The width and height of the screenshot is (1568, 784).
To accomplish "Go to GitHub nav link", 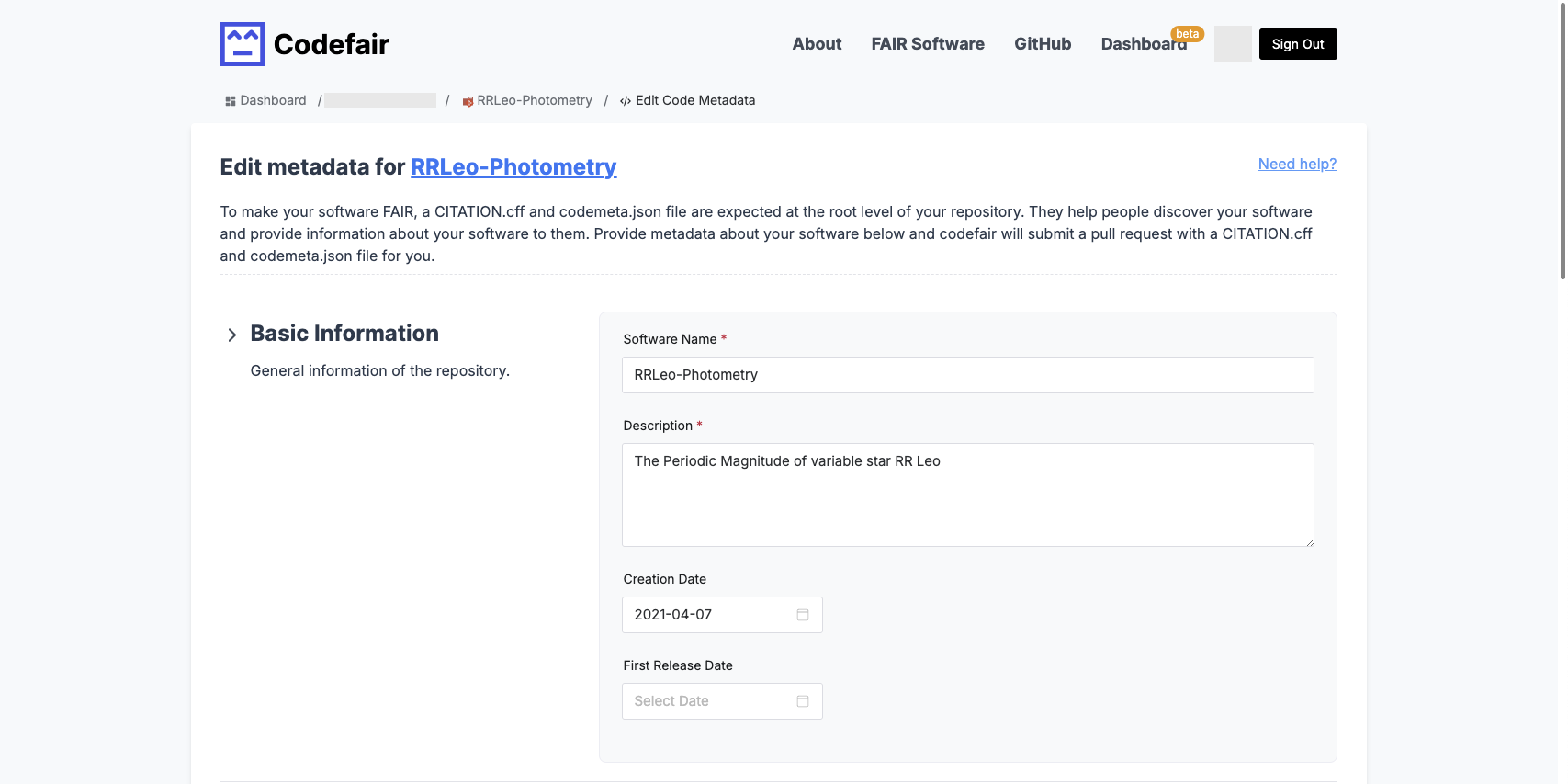I will 1043,44.
